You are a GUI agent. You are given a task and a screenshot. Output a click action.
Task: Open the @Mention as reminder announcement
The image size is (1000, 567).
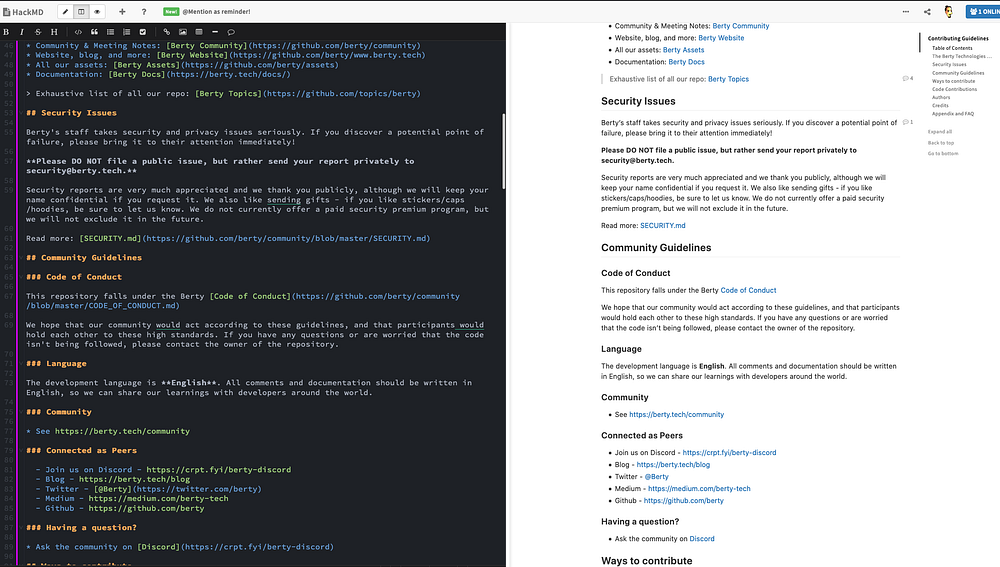[x=216, y=11]
